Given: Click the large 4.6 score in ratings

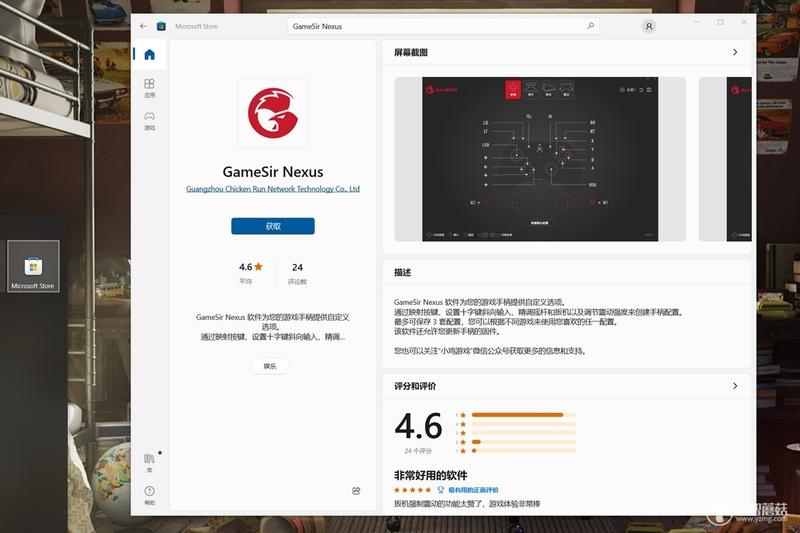Looking at the screenshot, I should pyautogui.click(x=418, y=426).
